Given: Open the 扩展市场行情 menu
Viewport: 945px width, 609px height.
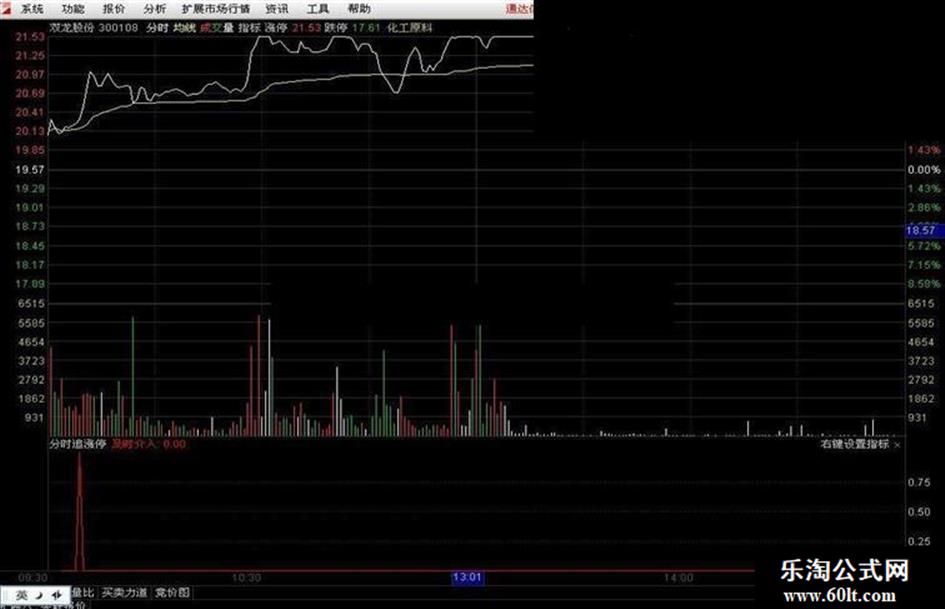Looking at the screenshot, I should tap(216, 9).
